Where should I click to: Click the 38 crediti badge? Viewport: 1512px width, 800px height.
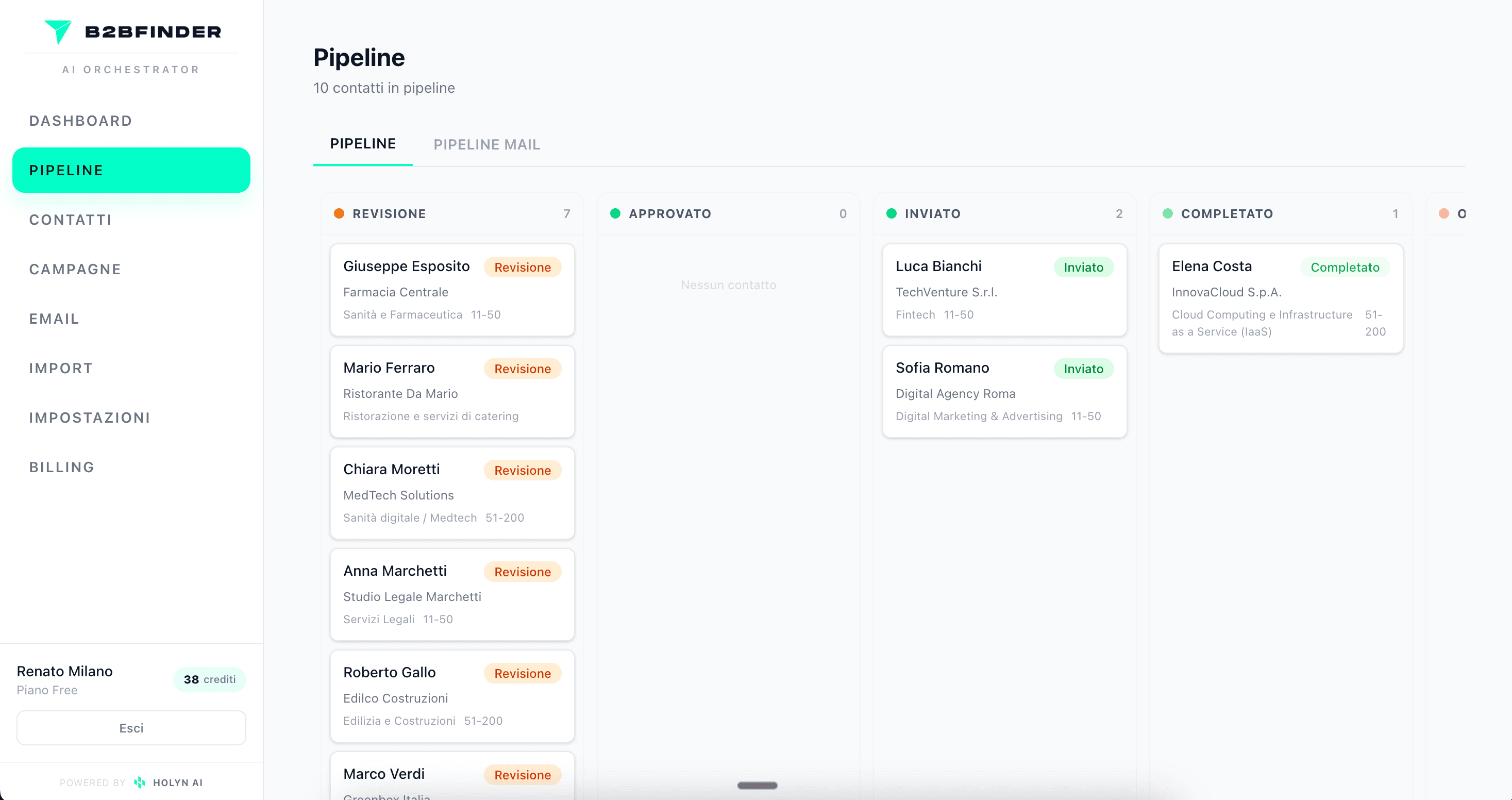pos(210,679)
